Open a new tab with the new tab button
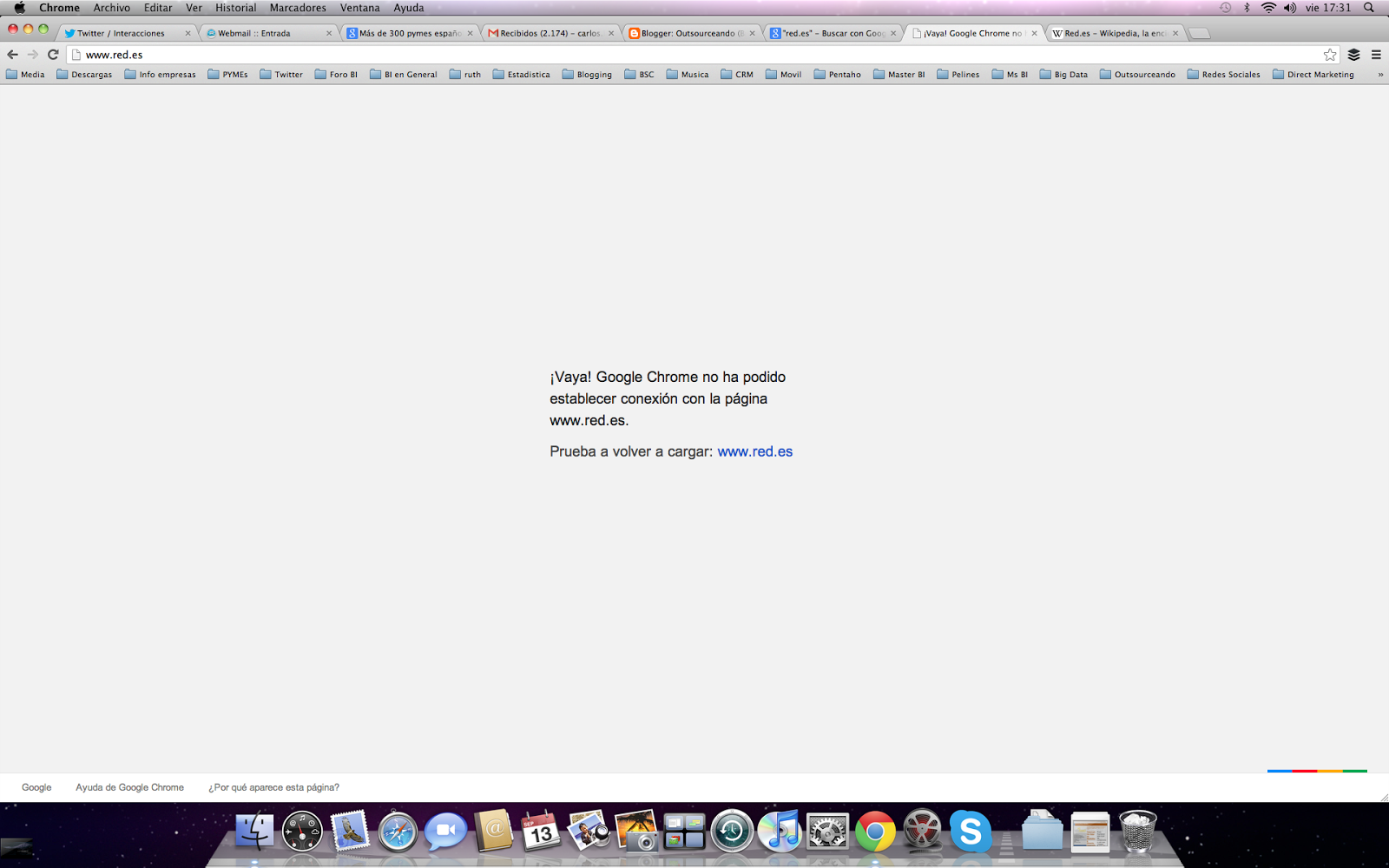This screenshot has height=868, width=1389. pos(1200,33)
